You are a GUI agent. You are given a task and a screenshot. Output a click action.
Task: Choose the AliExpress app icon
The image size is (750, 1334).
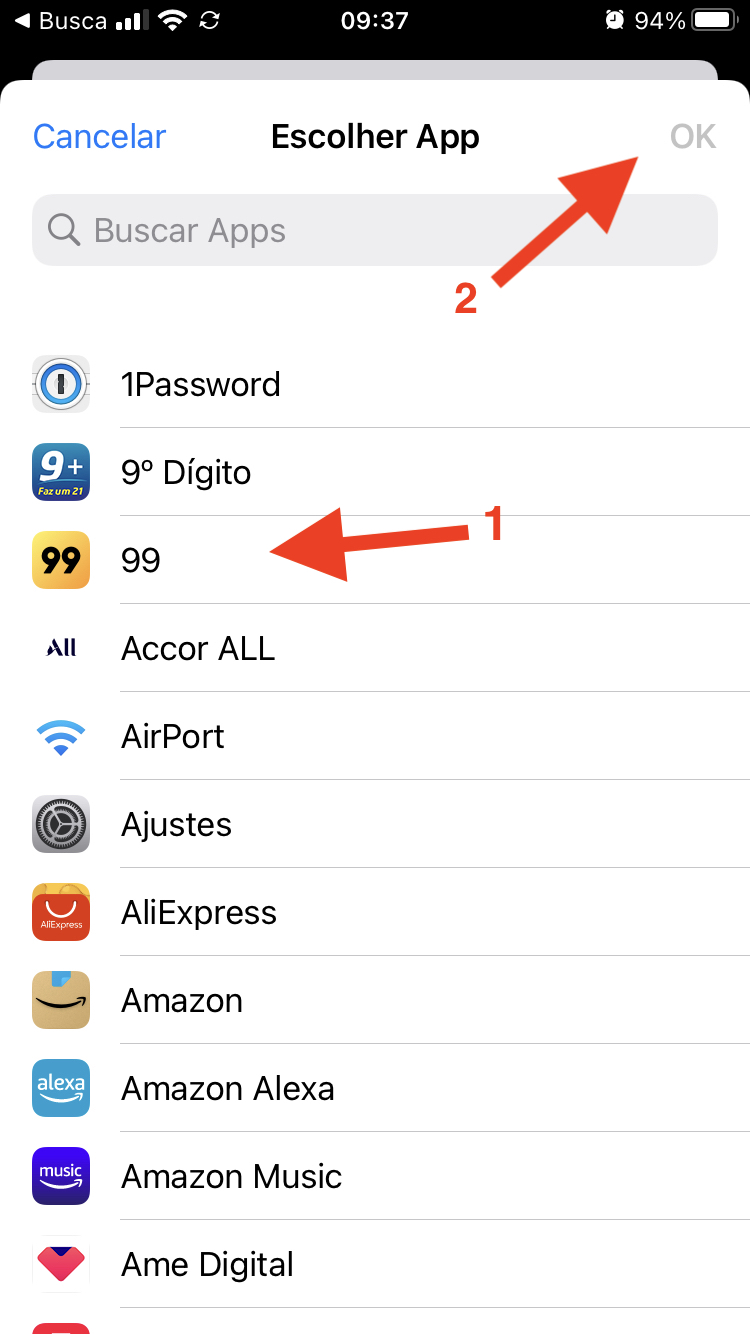tap(61, 912)
